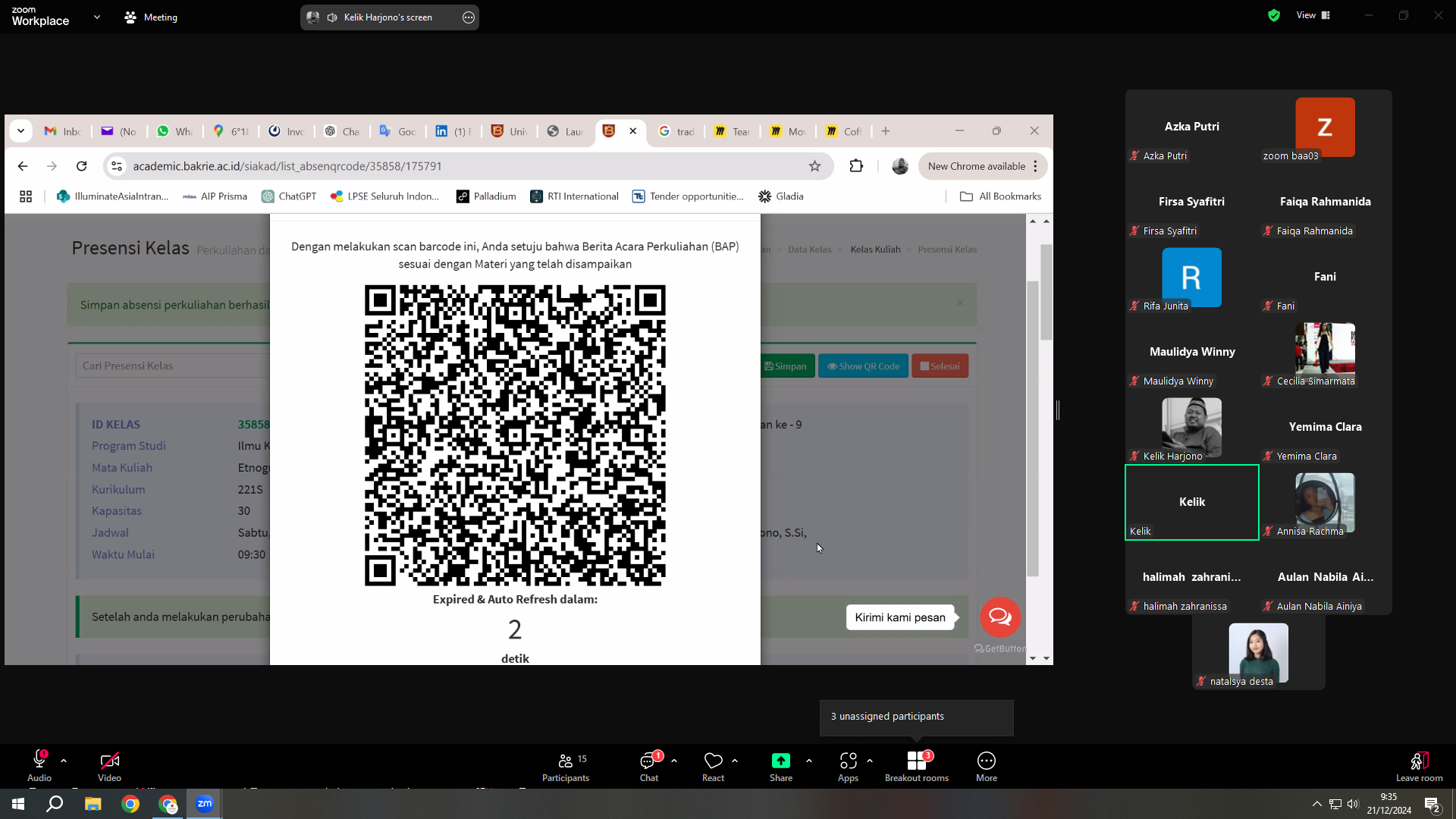View site information icon in address bar
Screen dimensions: 1456x819
[x=117, y=166]
